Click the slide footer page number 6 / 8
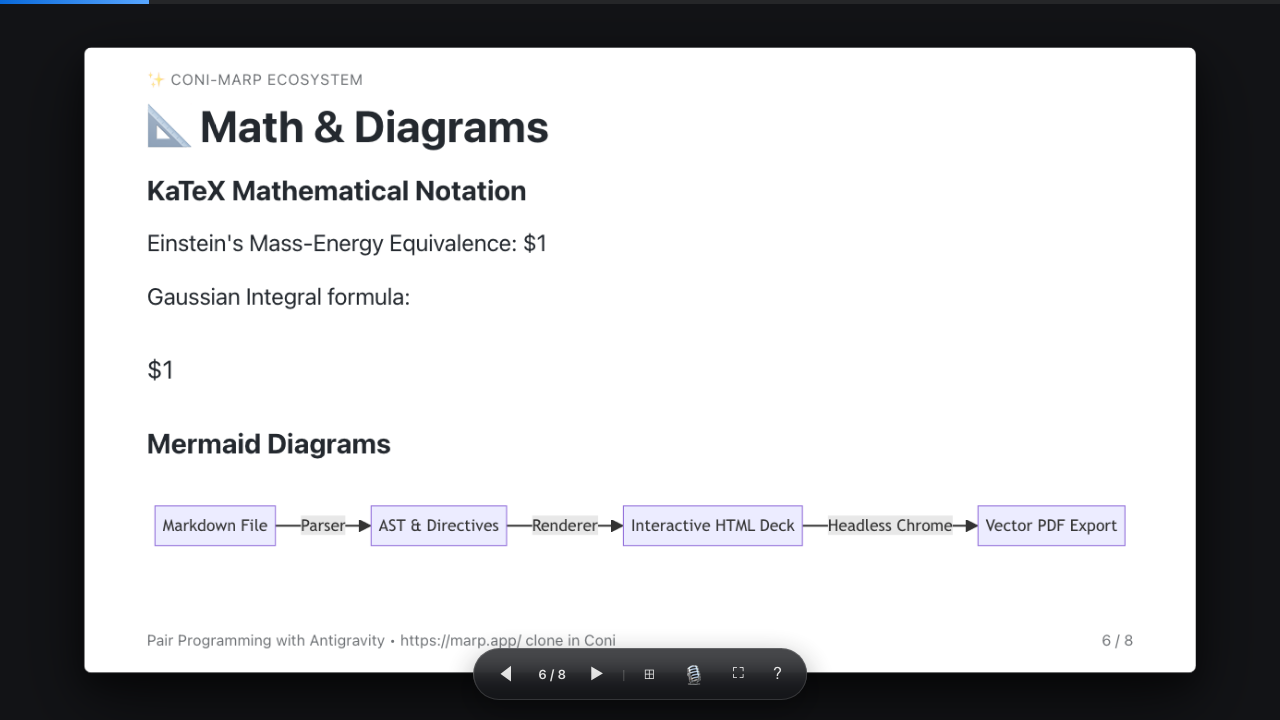The height and width of the screenshot is (720, 1280). pos(1117,641)
